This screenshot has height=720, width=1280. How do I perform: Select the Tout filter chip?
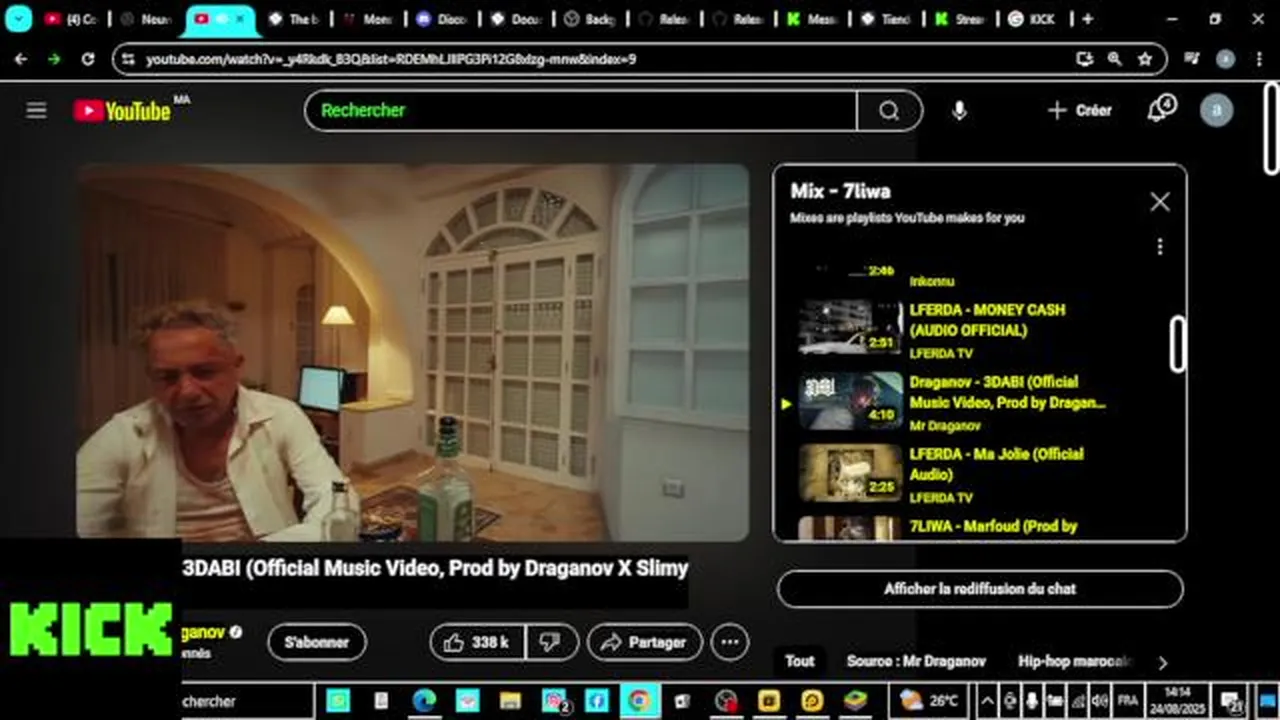pyautogui.click(x=799, y=661)
